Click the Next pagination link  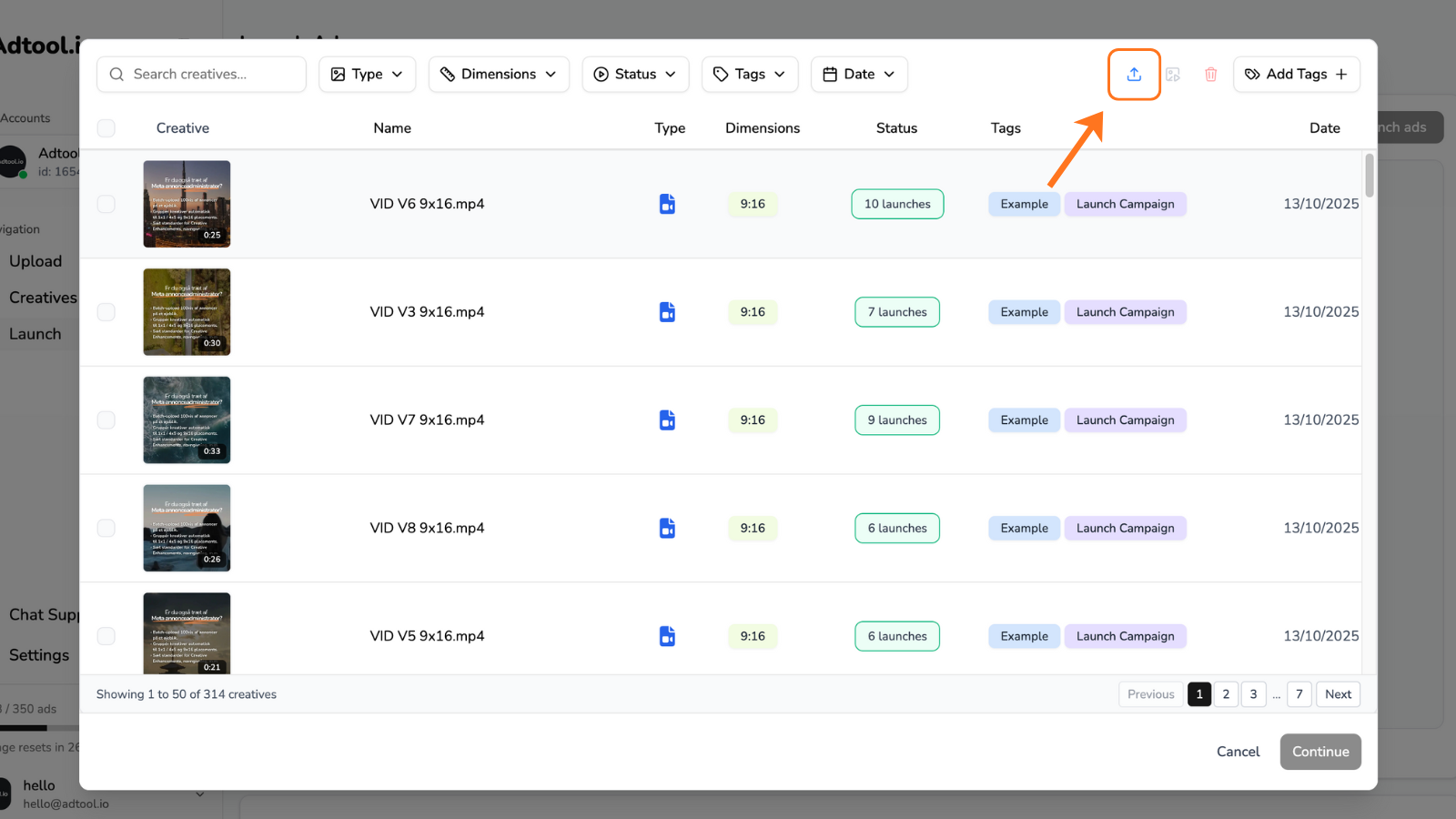click(1338, 693)
